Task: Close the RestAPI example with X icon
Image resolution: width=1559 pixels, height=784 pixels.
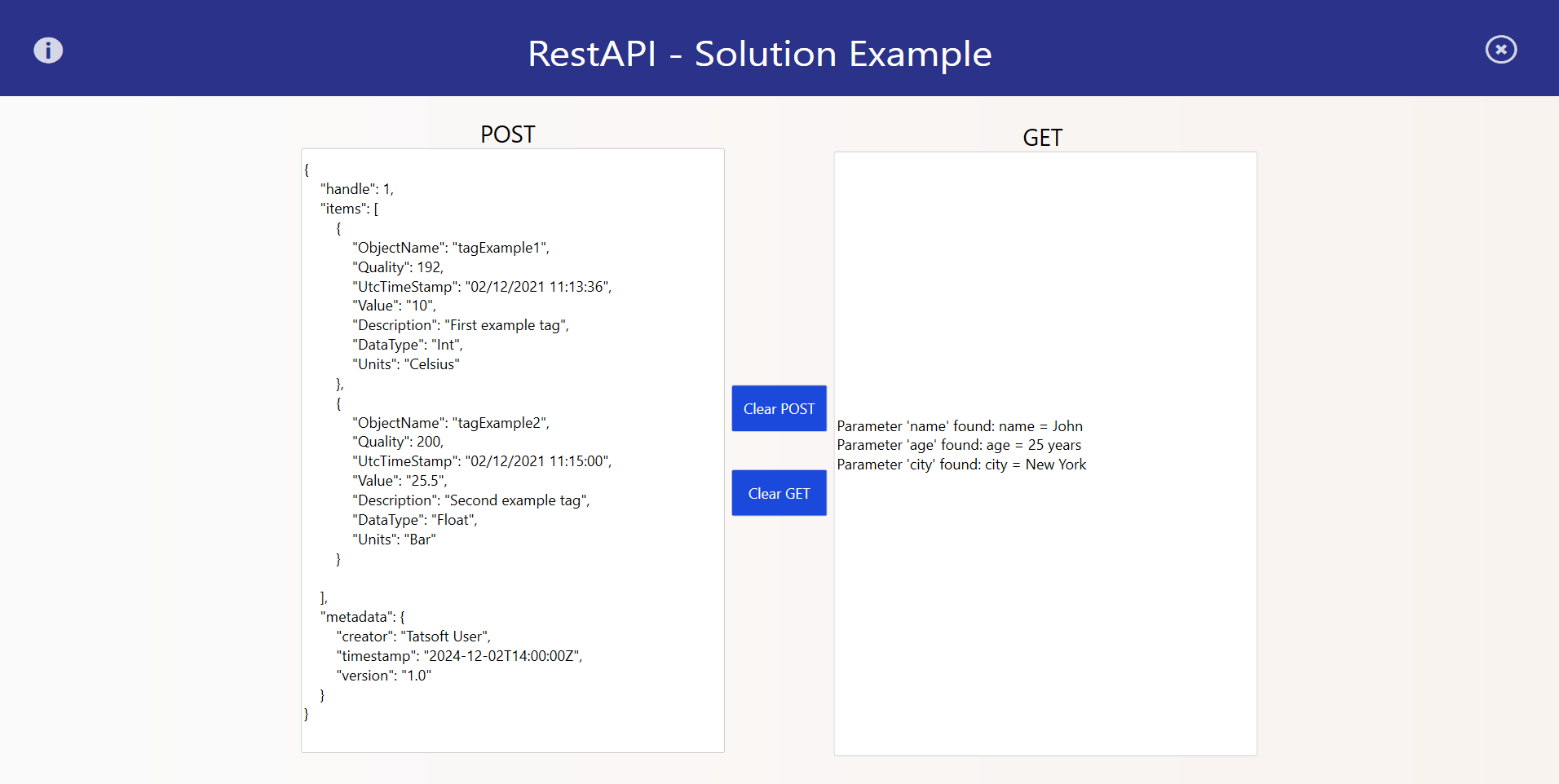Action: click(1500, 50)
